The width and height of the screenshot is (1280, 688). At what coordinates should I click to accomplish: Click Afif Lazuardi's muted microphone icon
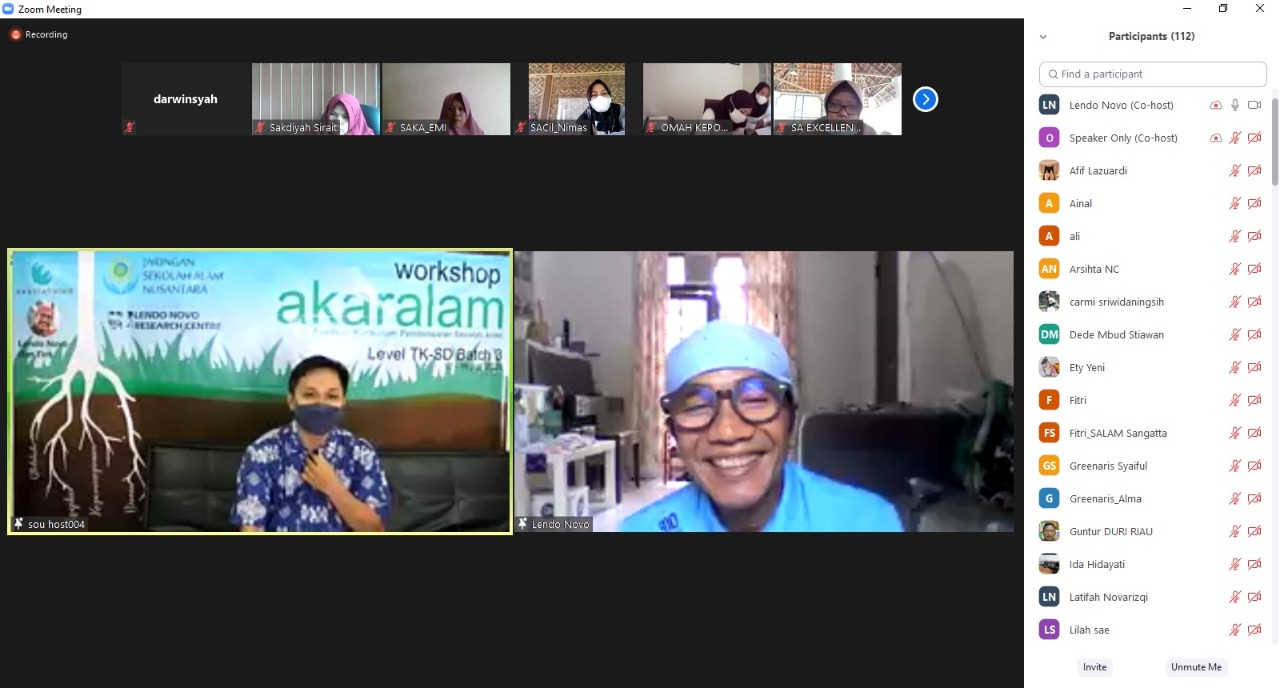1235,171
